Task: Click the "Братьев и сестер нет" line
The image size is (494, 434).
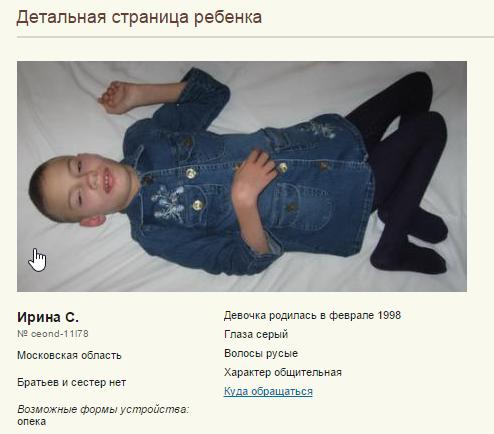Action: [72, 382]
